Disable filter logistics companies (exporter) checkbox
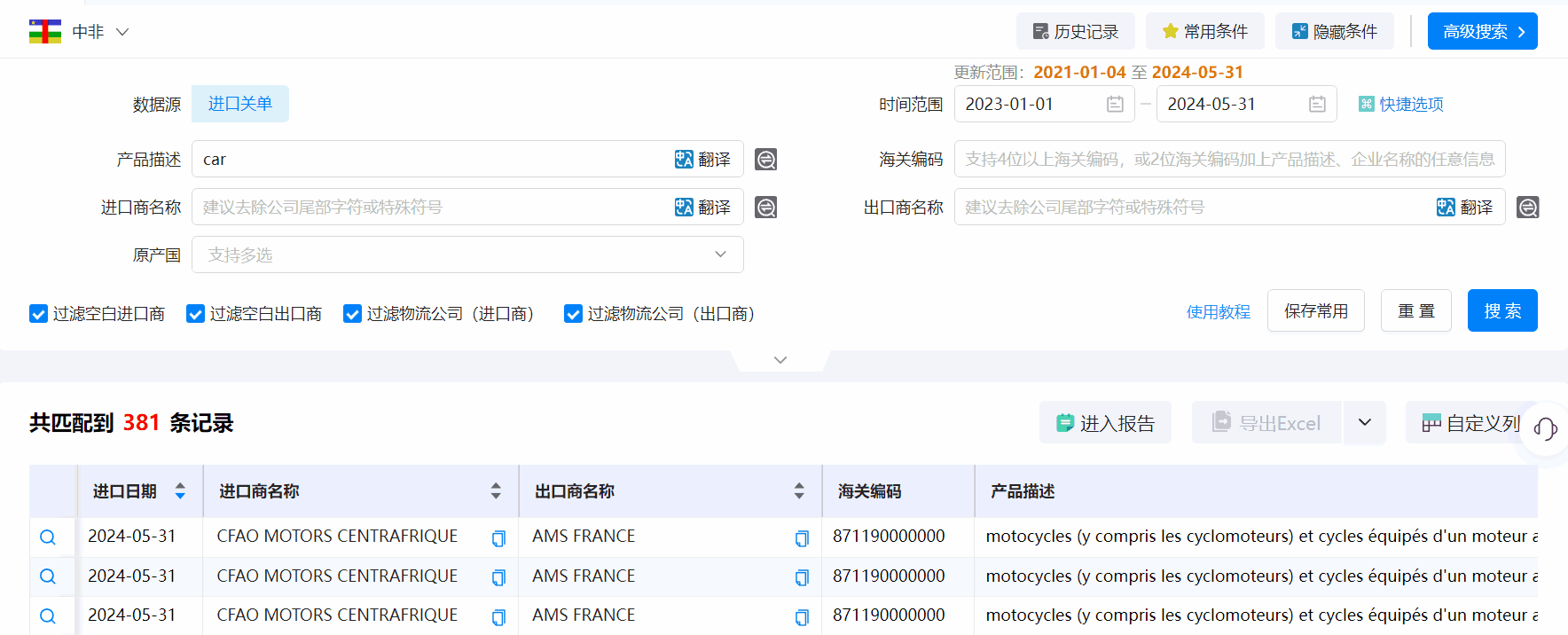1568x635 pixels. [x=573, y=314]
